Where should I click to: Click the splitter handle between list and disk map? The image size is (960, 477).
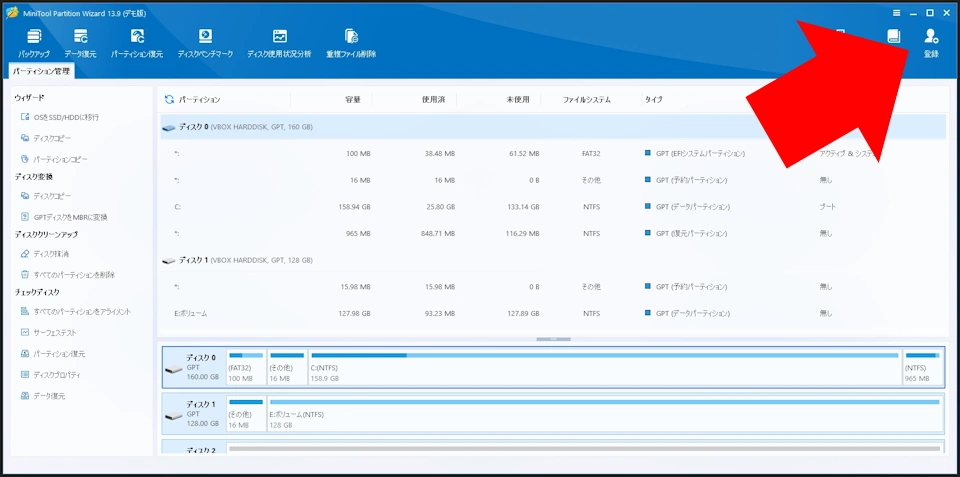tap(553, 339)
